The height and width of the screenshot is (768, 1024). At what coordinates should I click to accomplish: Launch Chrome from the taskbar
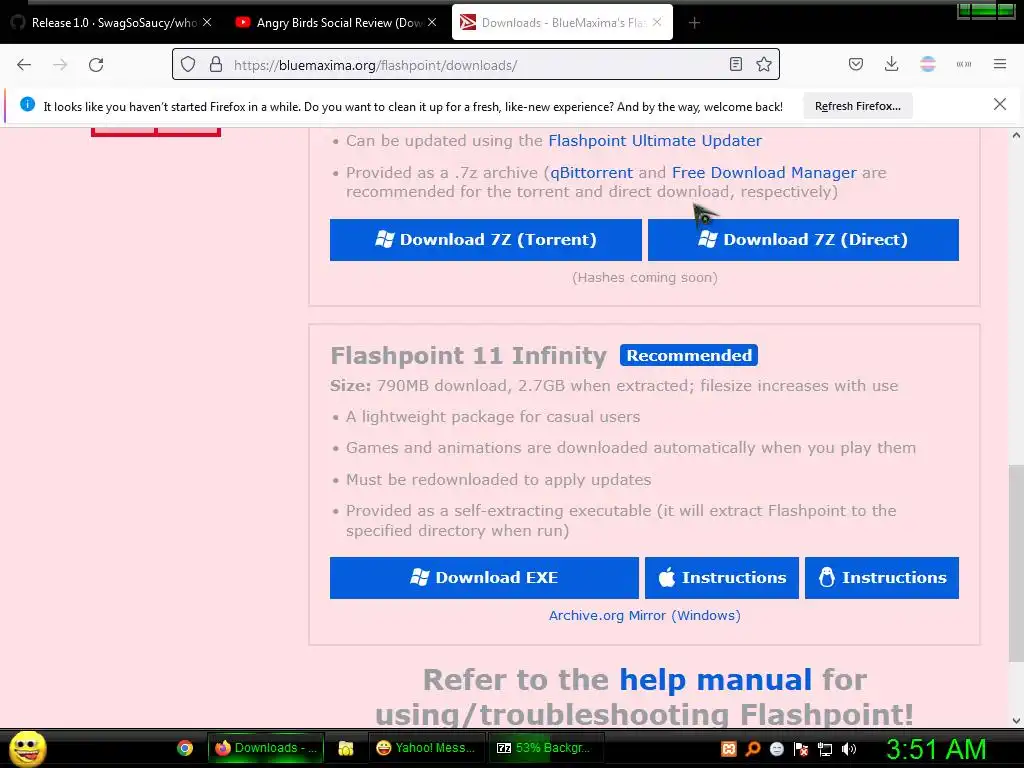click(185, 748)
